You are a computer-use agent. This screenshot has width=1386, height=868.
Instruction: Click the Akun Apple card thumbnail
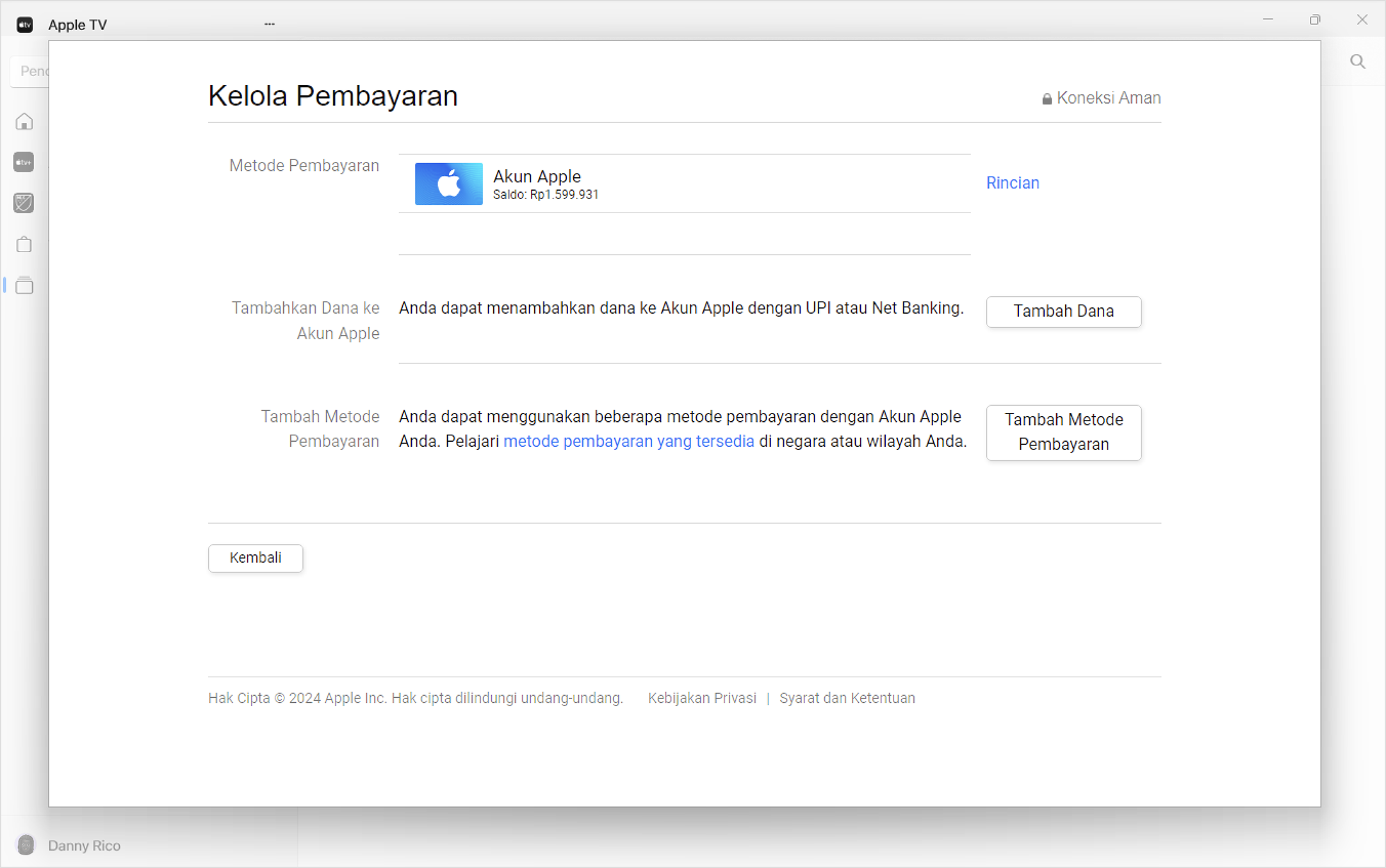[x=448, y=184]
